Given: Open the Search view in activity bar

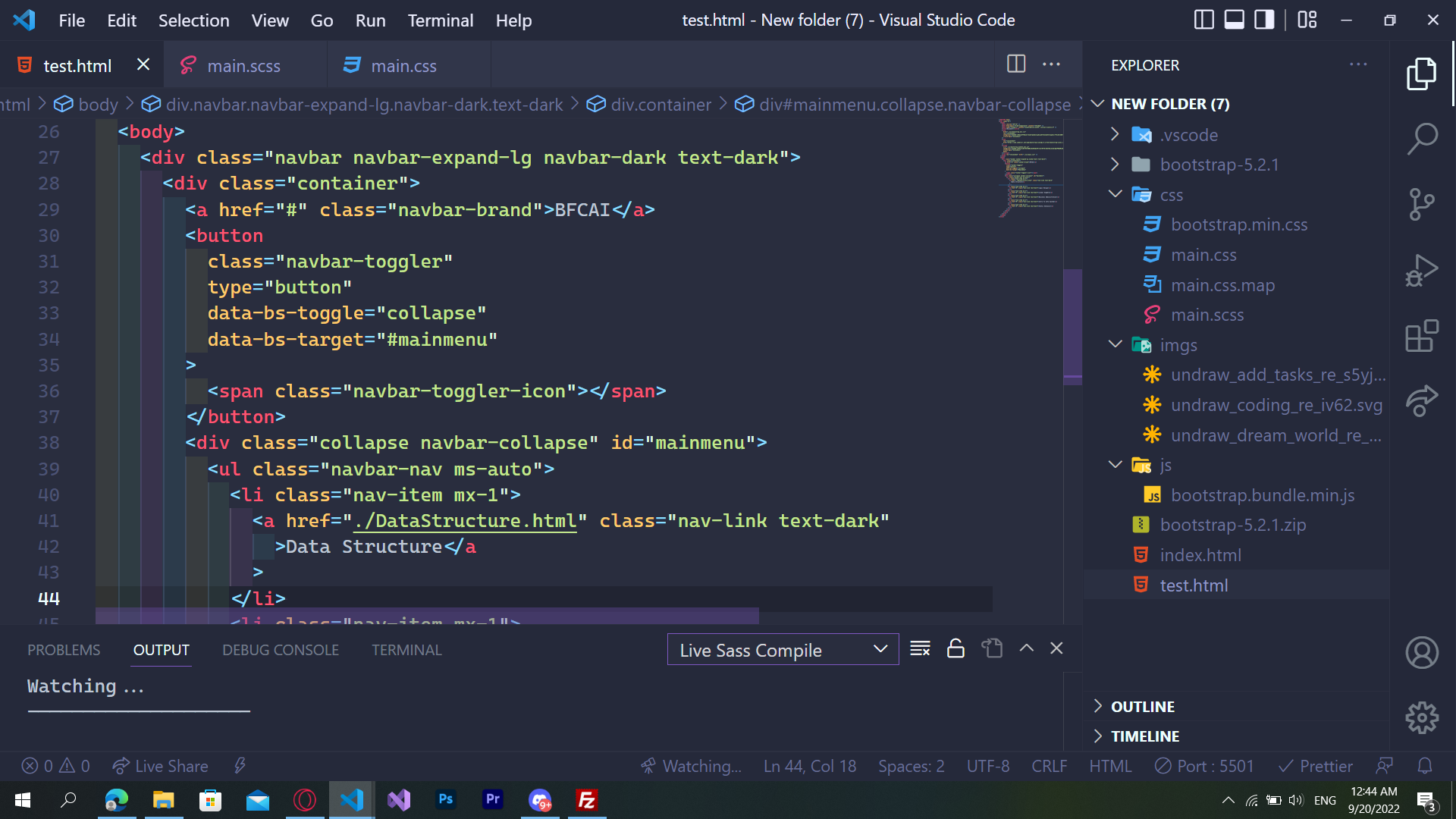Looking at the screenshot, I should (x=1421, y=139).
